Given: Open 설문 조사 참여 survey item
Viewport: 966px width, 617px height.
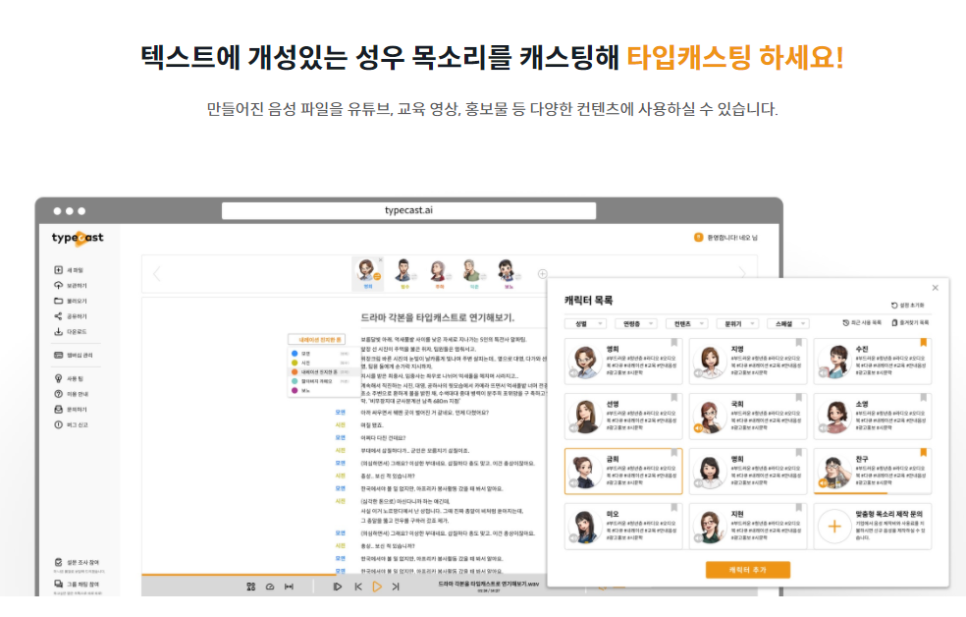Looking at the screenshot, I should tap(76, 562).
